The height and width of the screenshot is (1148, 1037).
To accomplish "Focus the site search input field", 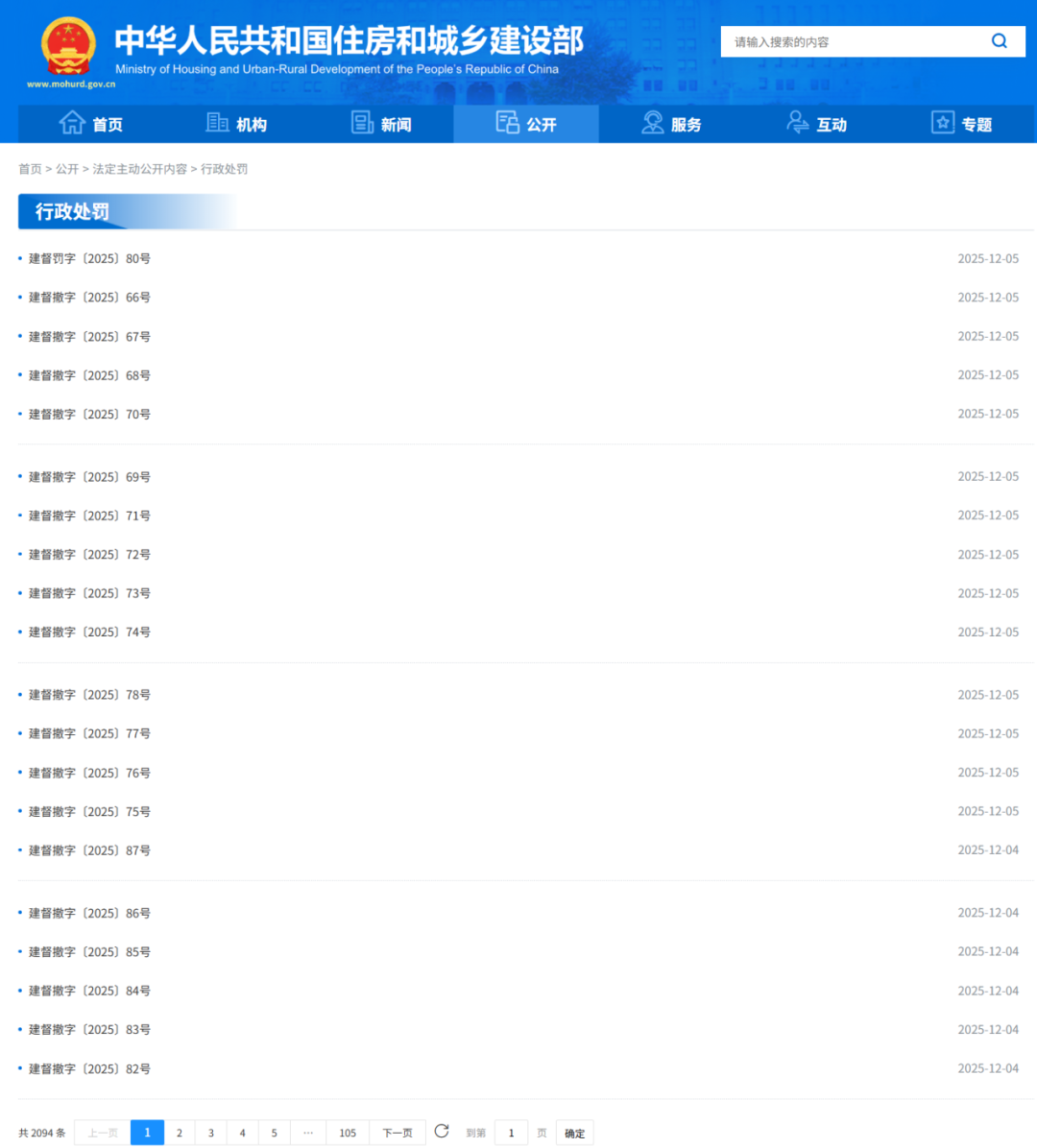I will coord(855,42).
